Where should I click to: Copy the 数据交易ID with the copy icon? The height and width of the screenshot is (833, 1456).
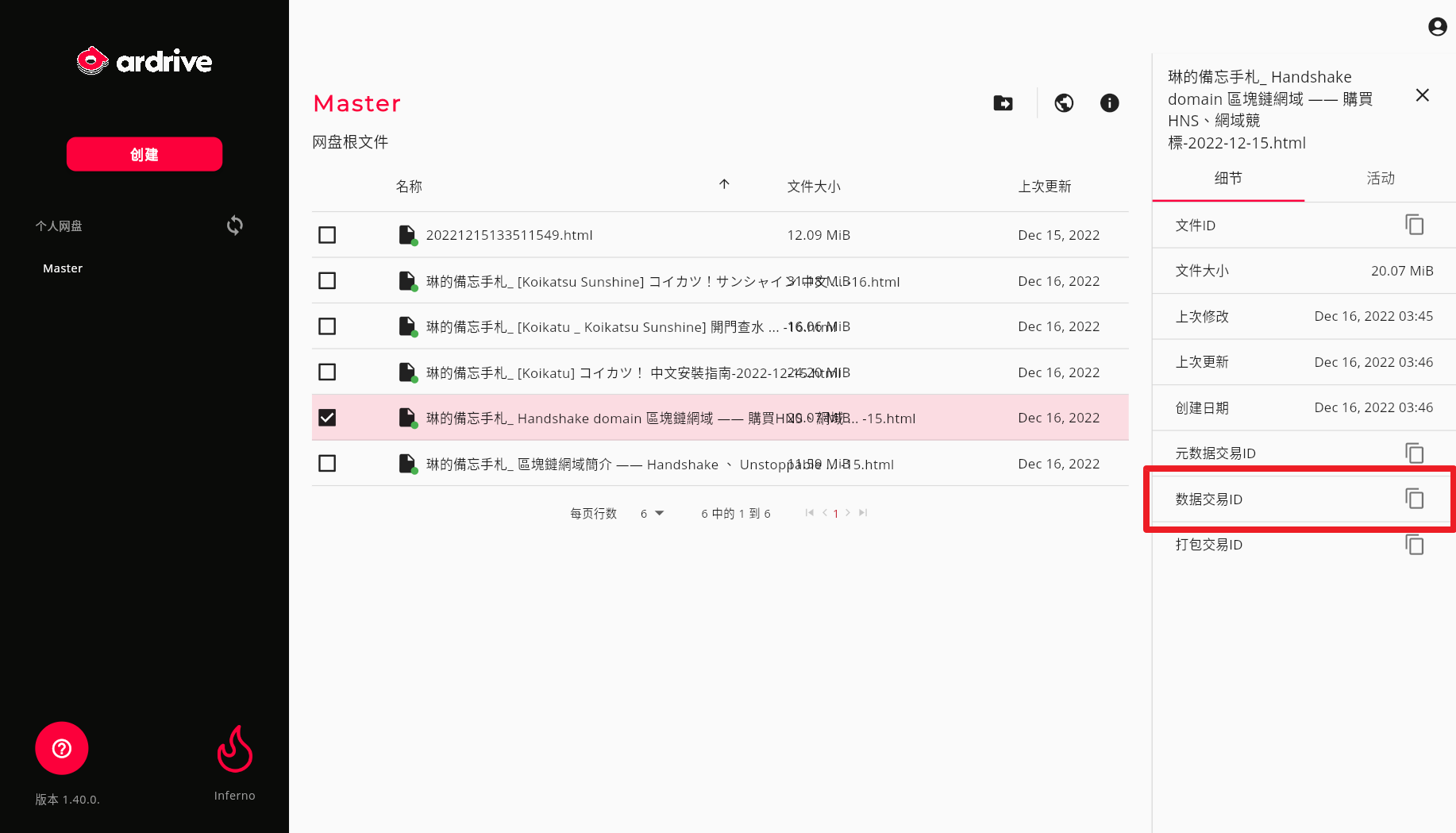(x=1414, y=499)
